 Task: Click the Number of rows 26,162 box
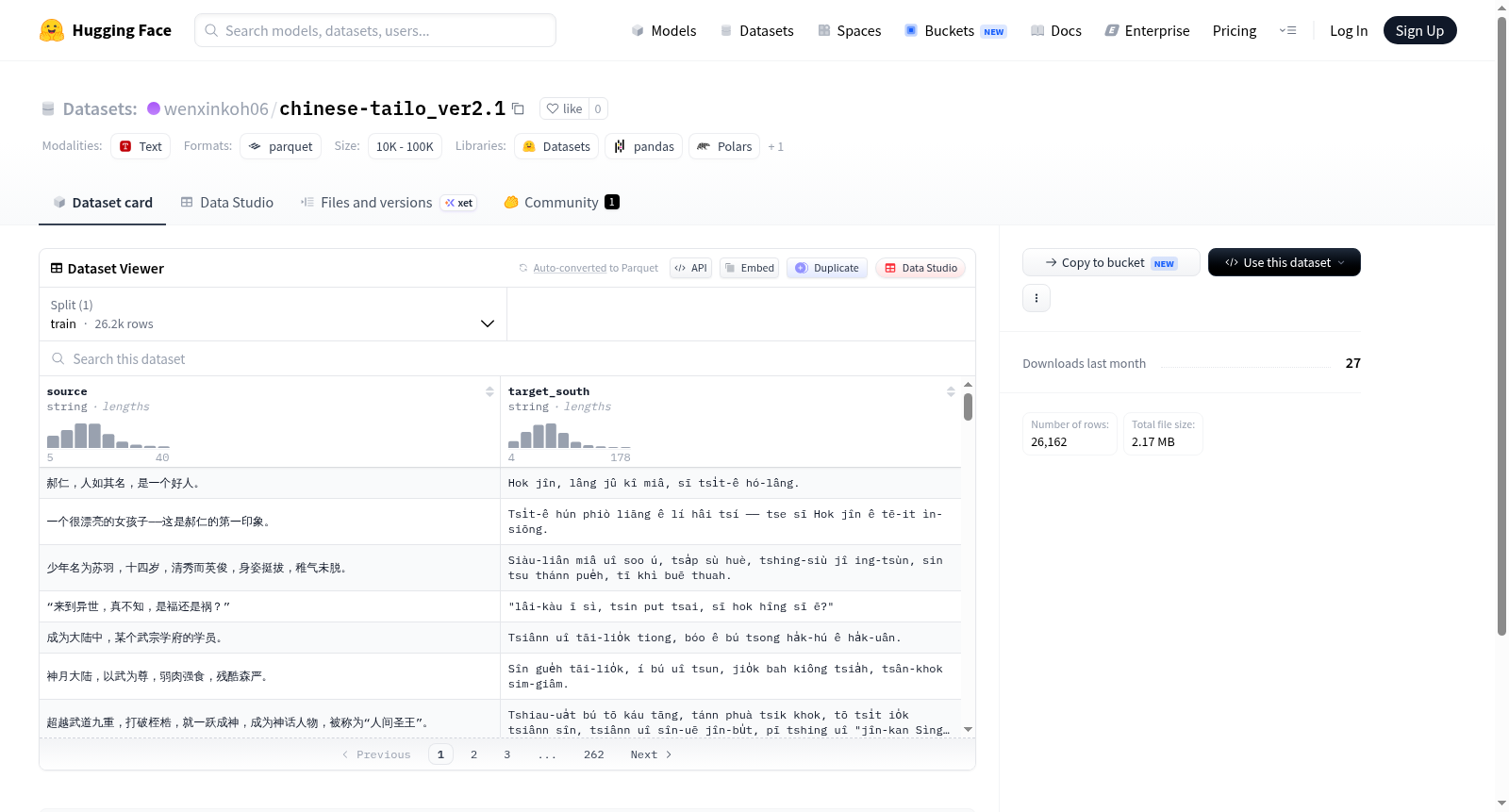(x=1070, y=434)
